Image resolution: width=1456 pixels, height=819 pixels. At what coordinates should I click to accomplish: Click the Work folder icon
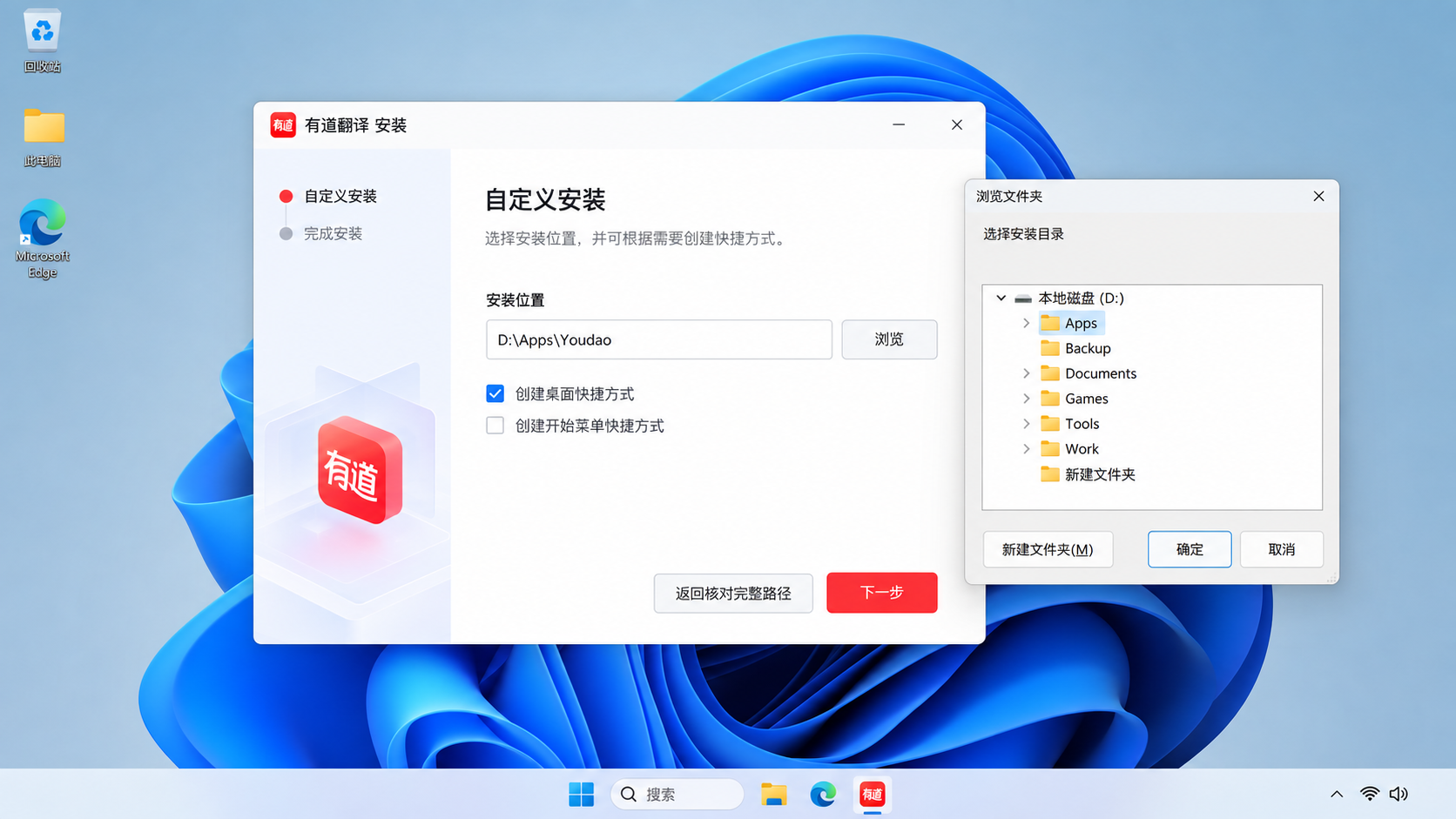[1050, 449]
